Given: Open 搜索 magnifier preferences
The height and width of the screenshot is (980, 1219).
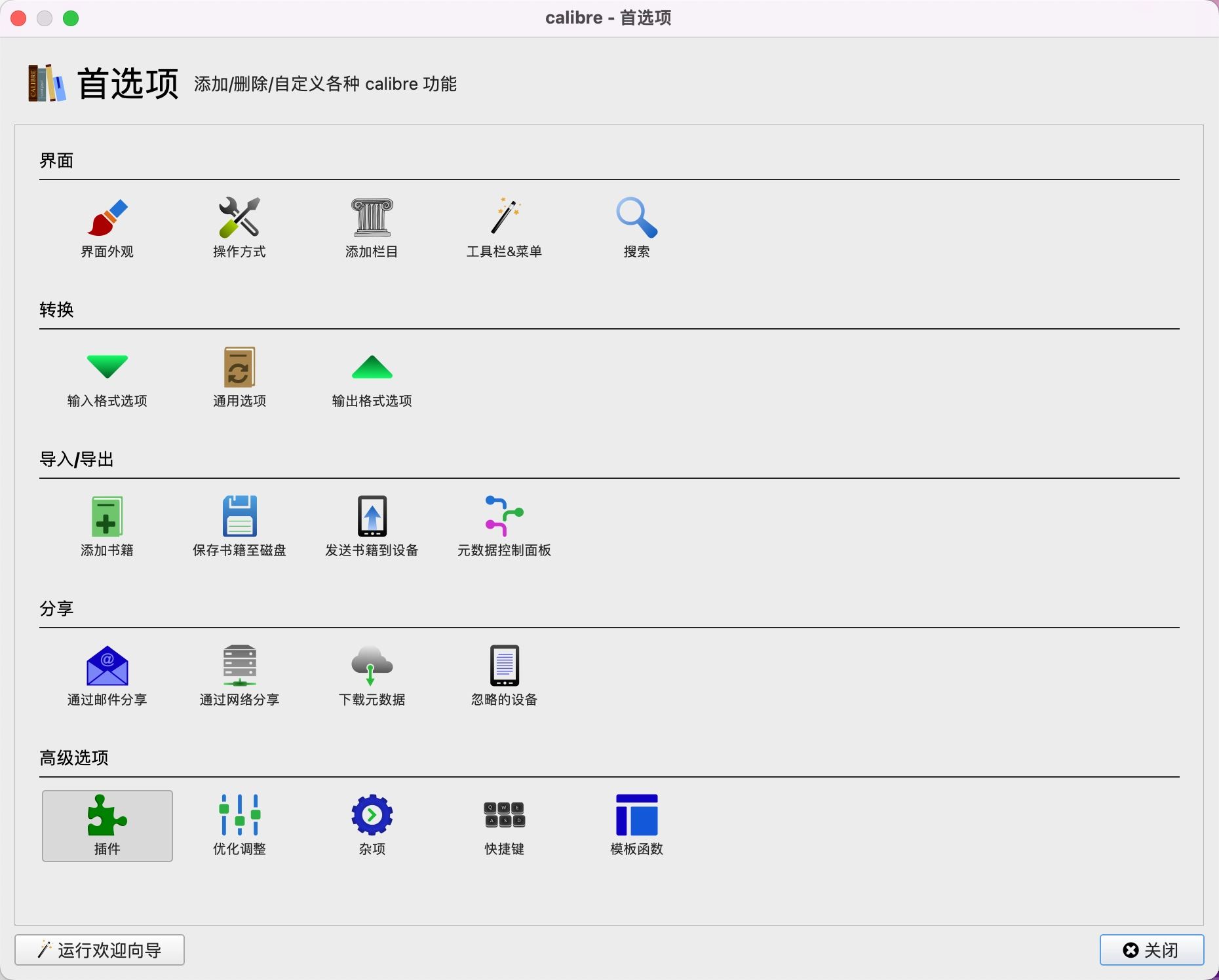Looking at the screenshot, I should tap(637, 228).
